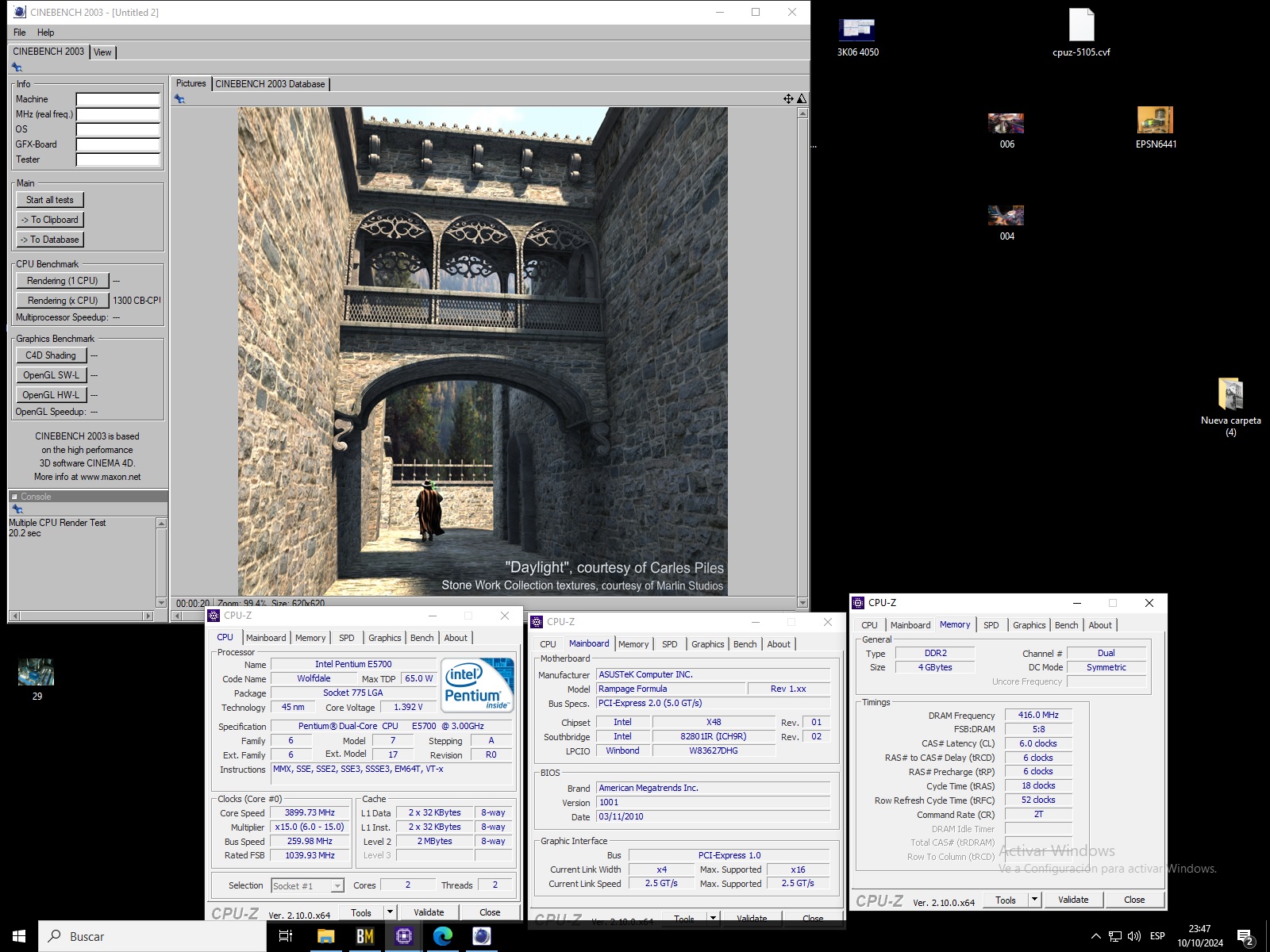Open About tab in Memory CPU-Z window

1099,625
